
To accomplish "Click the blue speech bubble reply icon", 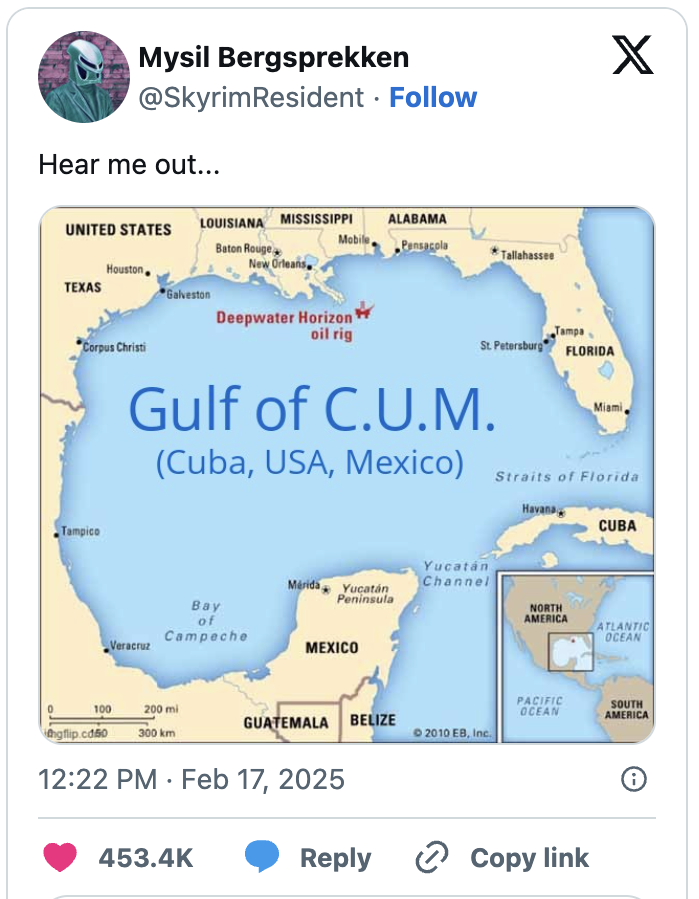I will [262, 858].
